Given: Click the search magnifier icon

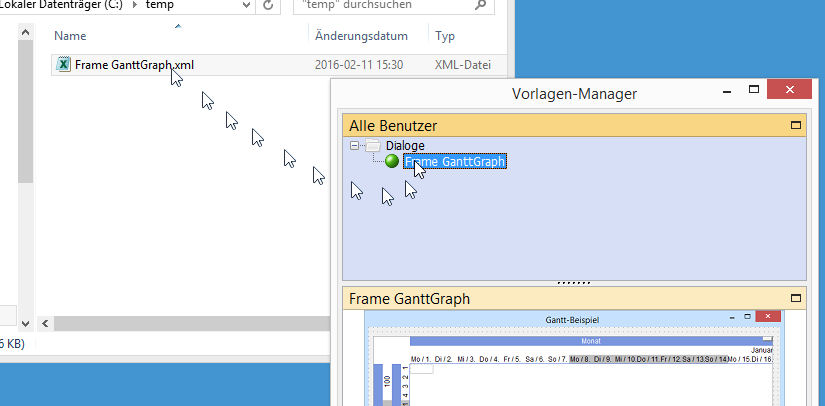Looking at the screenshot, I should tap(481, 5).
